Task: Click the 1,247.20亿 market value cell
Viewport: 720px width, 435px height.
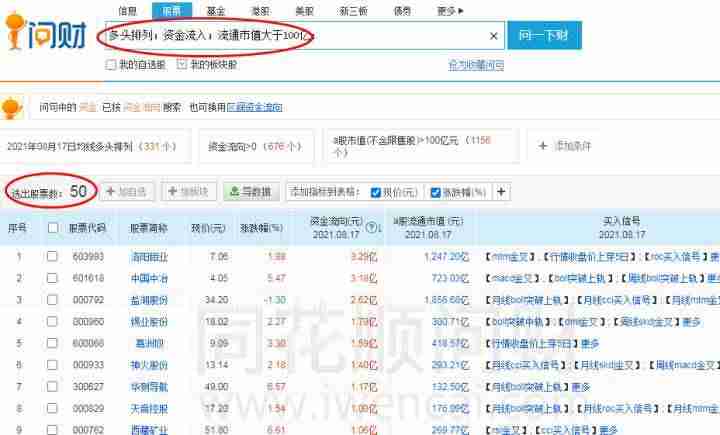Action: tap(446, 257)
